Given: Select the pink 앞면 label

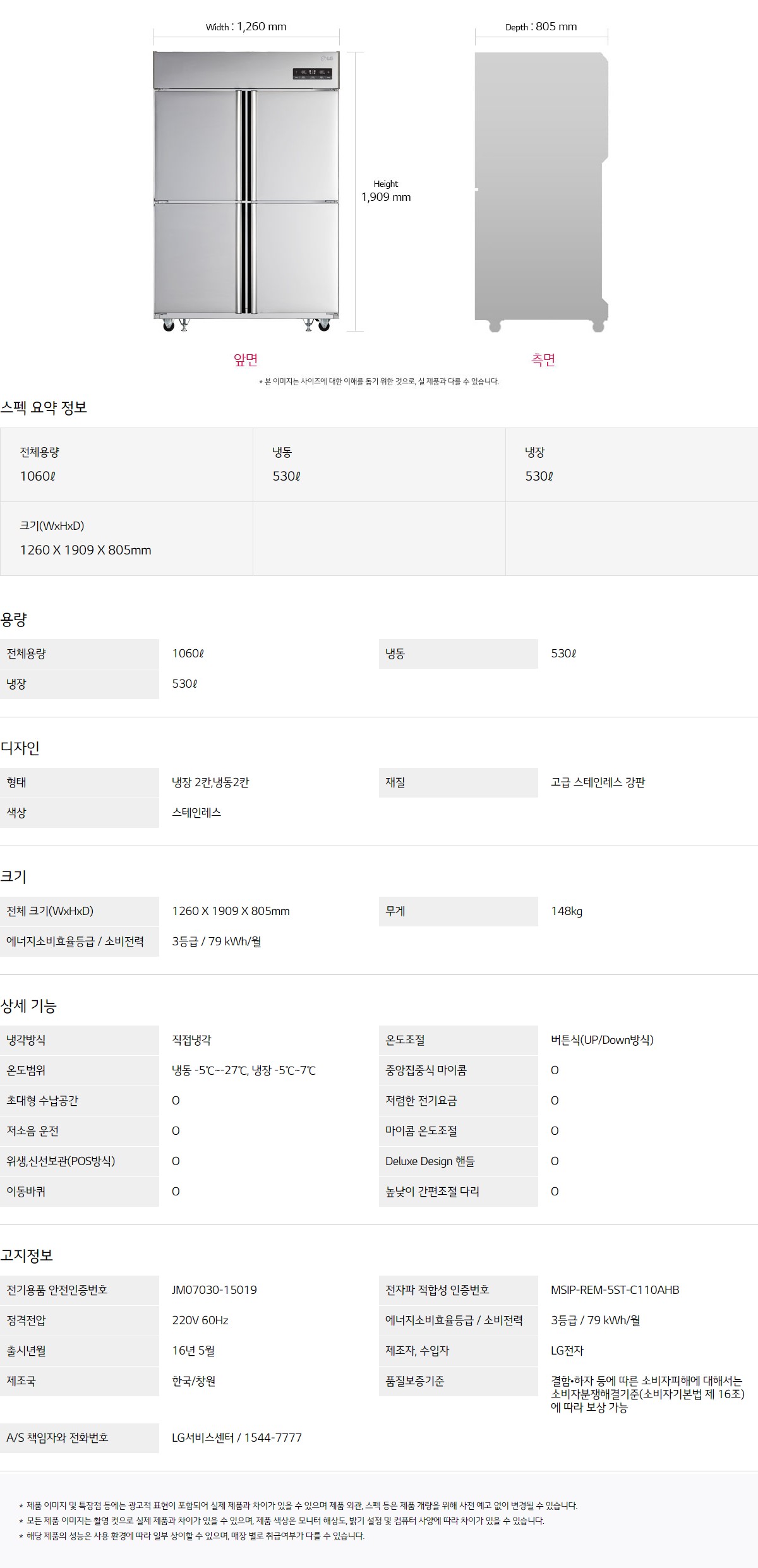Looking at the screenshot, I should click(246, 360).
